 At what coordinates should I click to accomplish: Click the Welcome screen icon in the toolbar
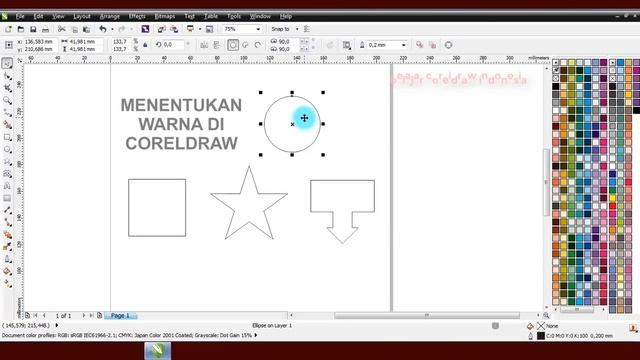click(209, 29)
